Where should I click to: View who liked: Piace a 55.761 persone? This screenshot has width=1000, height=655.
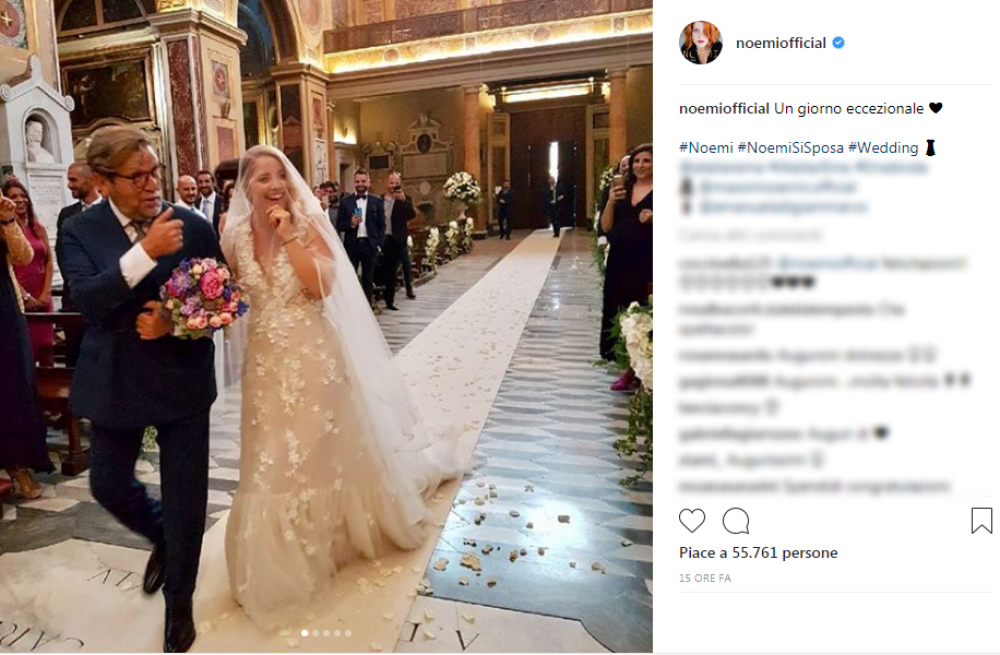pyautogui.click(x=758, y=553)
